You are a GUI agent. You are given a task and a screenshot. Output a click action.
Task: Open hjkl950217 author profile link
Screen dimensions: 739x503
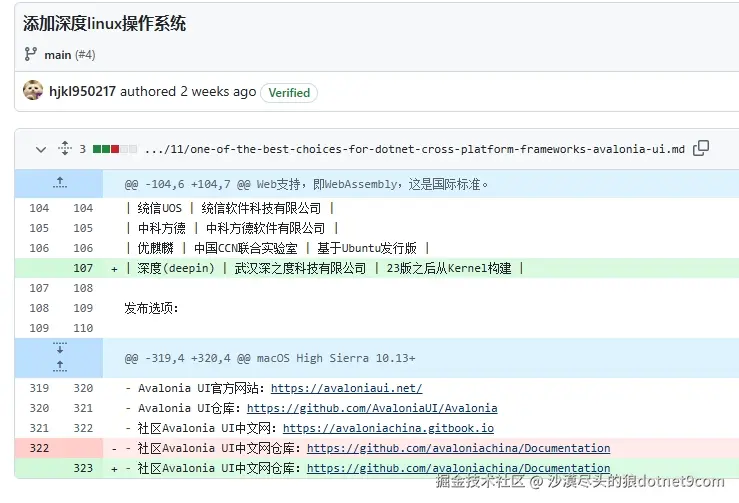coord(82,91)
